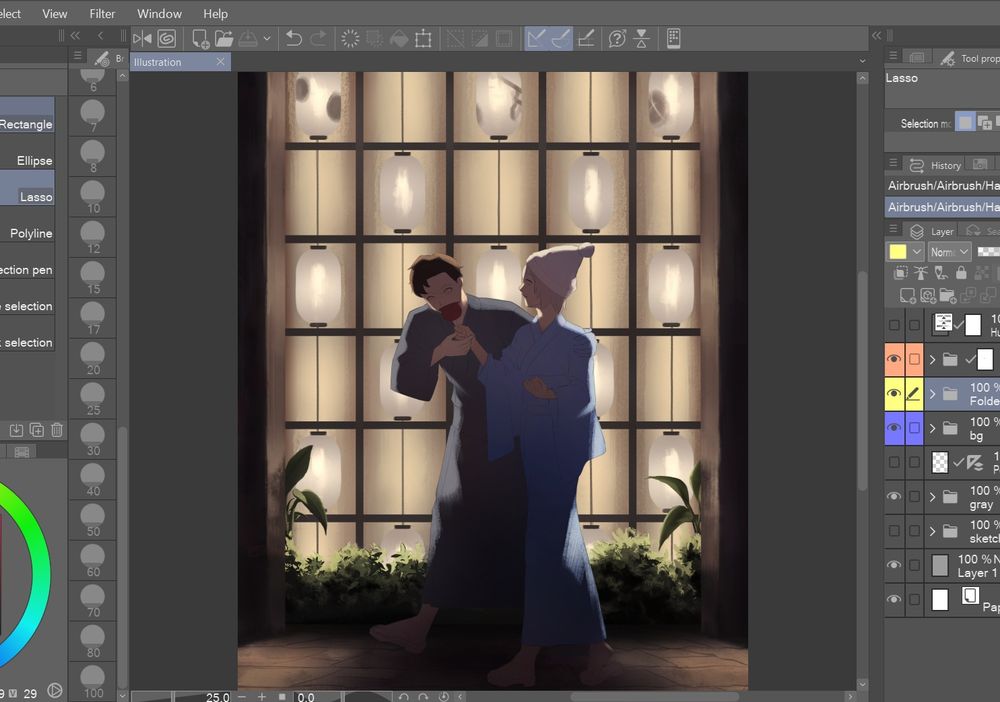Viewport: 1000px width, 702px height.
Task: Click the Snap to Special Ruler icon
Action: point(561,39)
